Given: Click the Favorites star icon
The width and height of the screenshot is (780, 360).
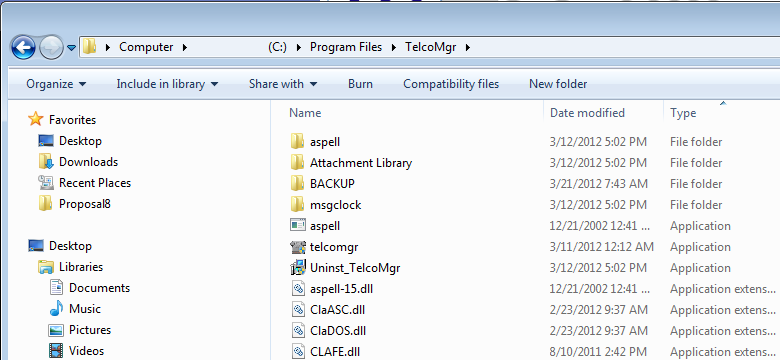Looking at the screenshot, I should (36, 119).
